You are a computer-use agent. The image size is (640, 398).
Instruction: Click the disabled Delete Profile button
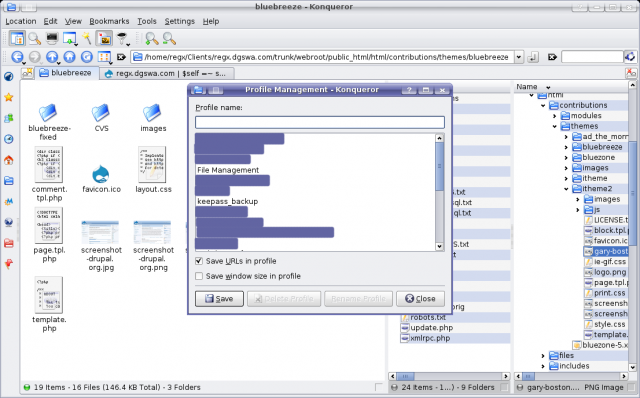284,299
